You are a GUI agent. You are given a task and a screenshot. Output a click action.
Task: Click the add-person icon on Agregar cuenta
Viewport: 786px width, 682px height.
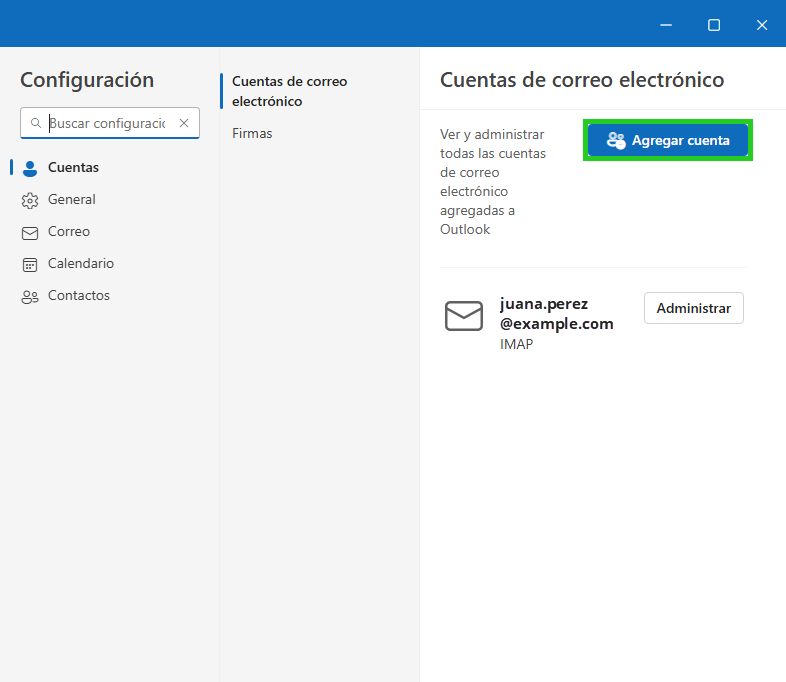coord(616,141)
